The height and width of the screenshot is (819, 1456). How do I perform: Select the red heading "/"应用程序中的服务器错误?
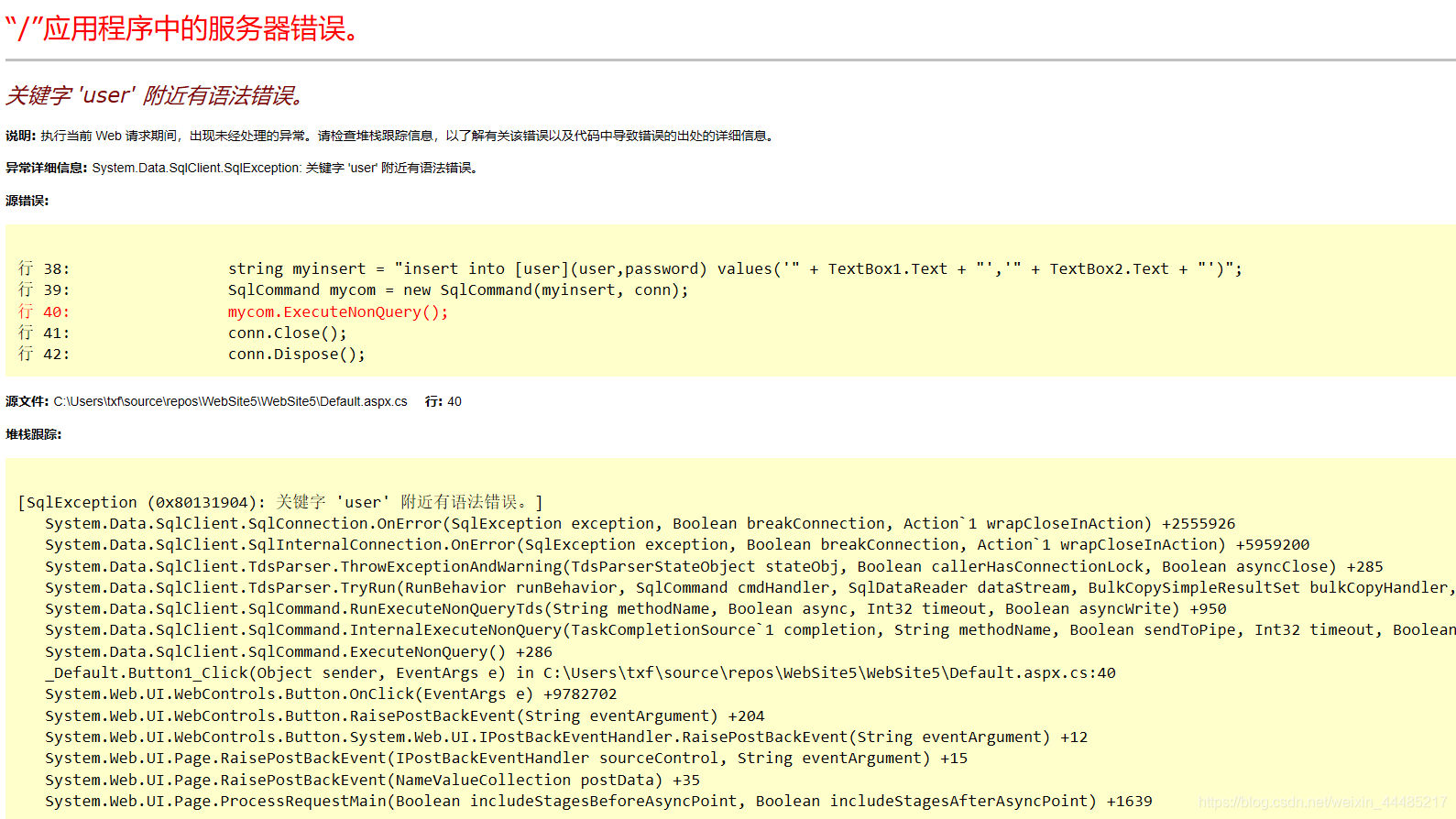coord(181,28)
